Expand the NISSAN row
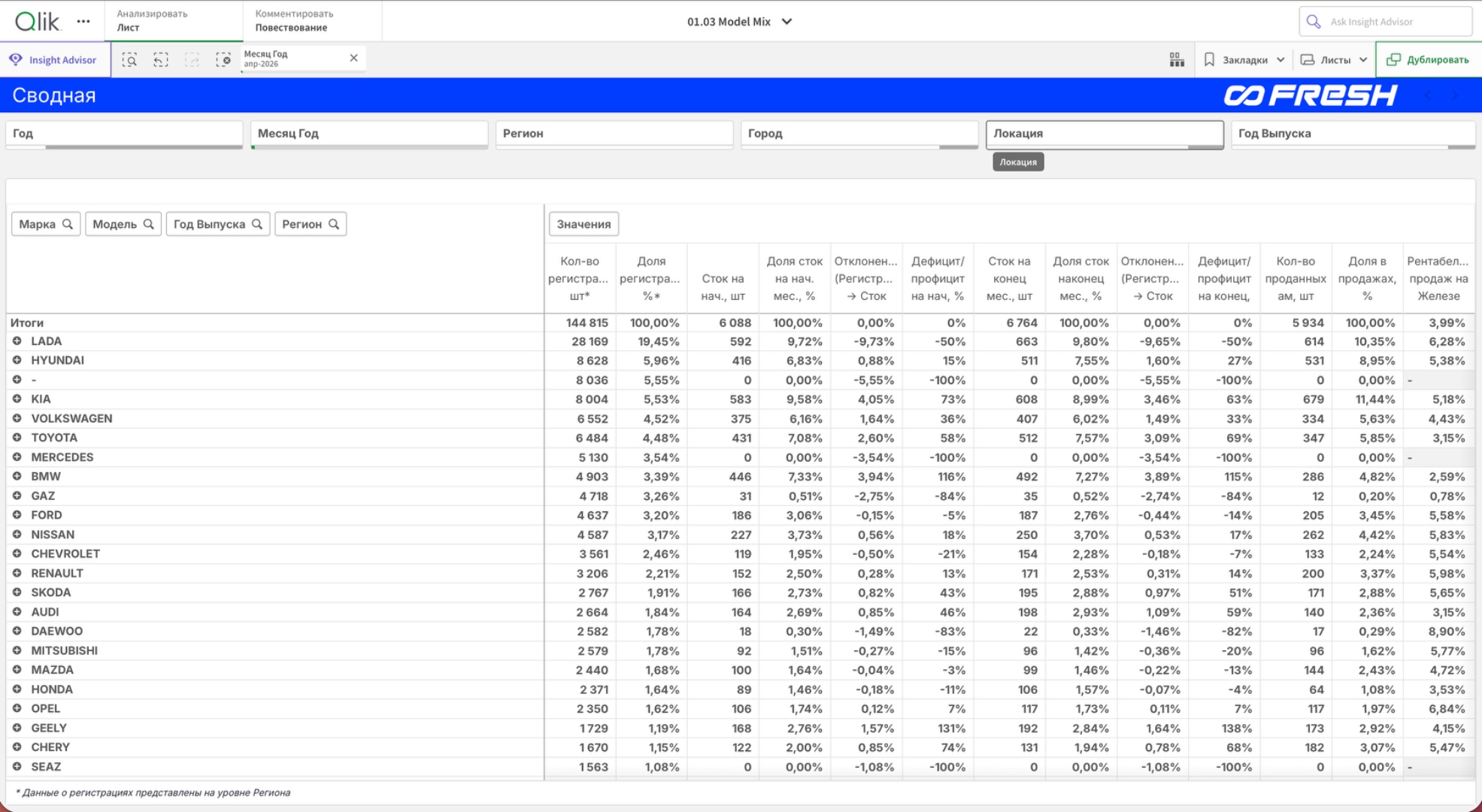The width and height of the screenshot is (1482, 812). [17, 535]
